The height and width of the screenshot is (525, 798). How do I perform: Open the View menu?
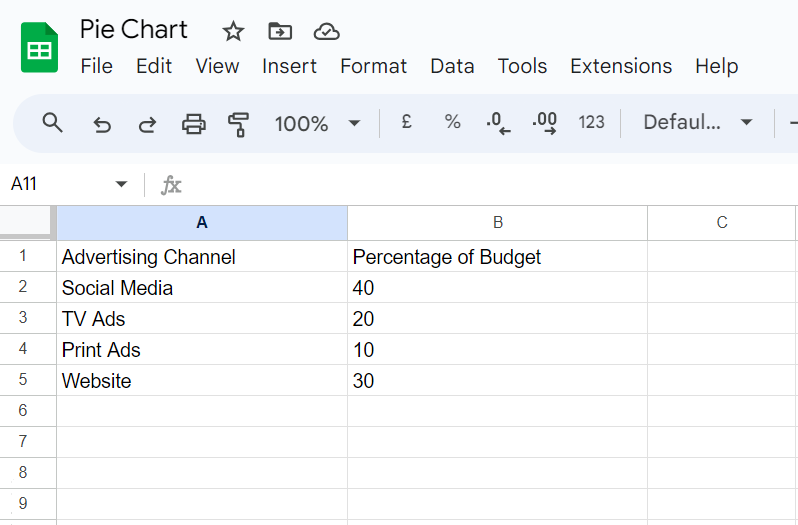pos(217,66)
